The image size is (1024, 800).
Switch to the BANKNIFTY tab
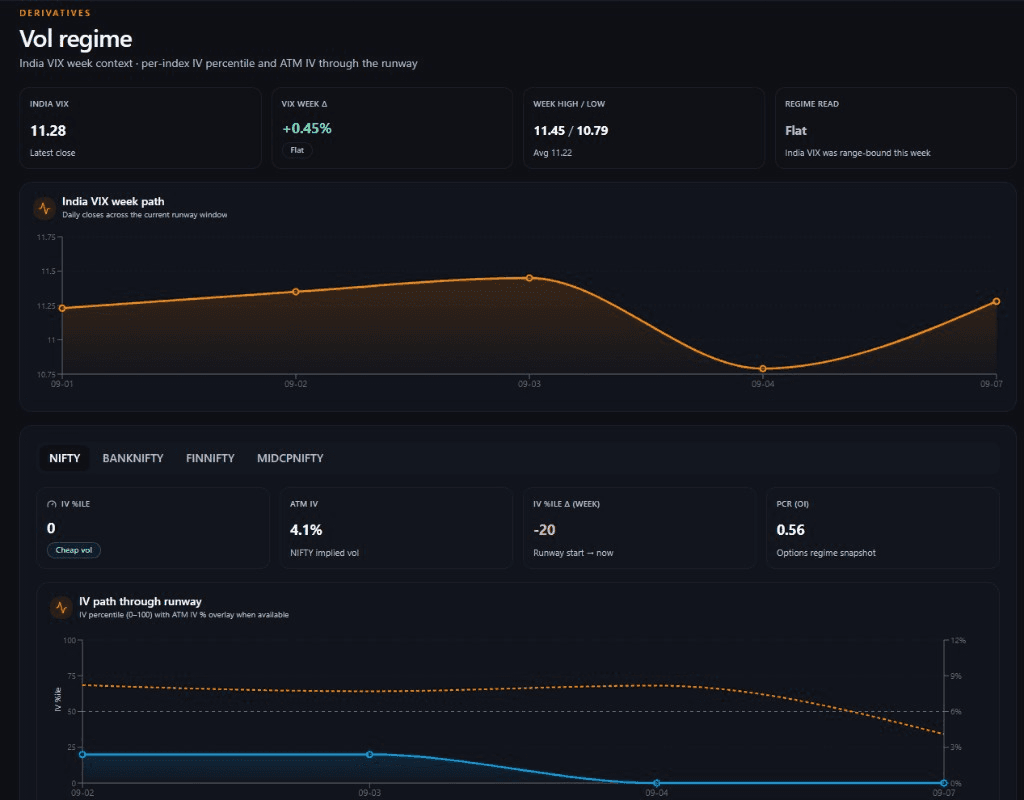click(133, 458)
